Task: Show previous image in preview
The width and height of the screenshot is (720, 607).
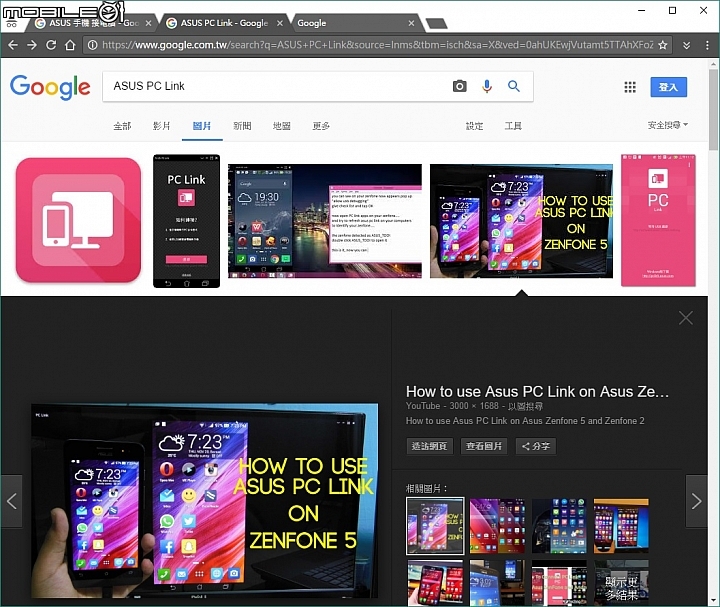Action: coord(11,501)
